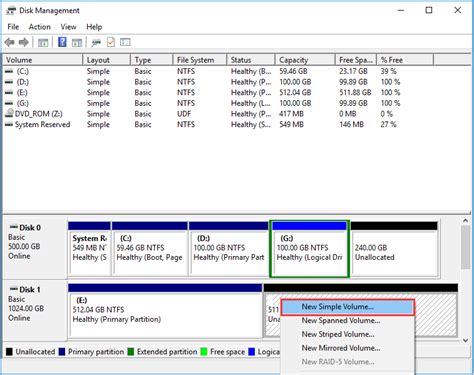Click the System Reserved volume icon
This screenshot has width=474, height=375.
pyautogui.click(x=9, y=124)
